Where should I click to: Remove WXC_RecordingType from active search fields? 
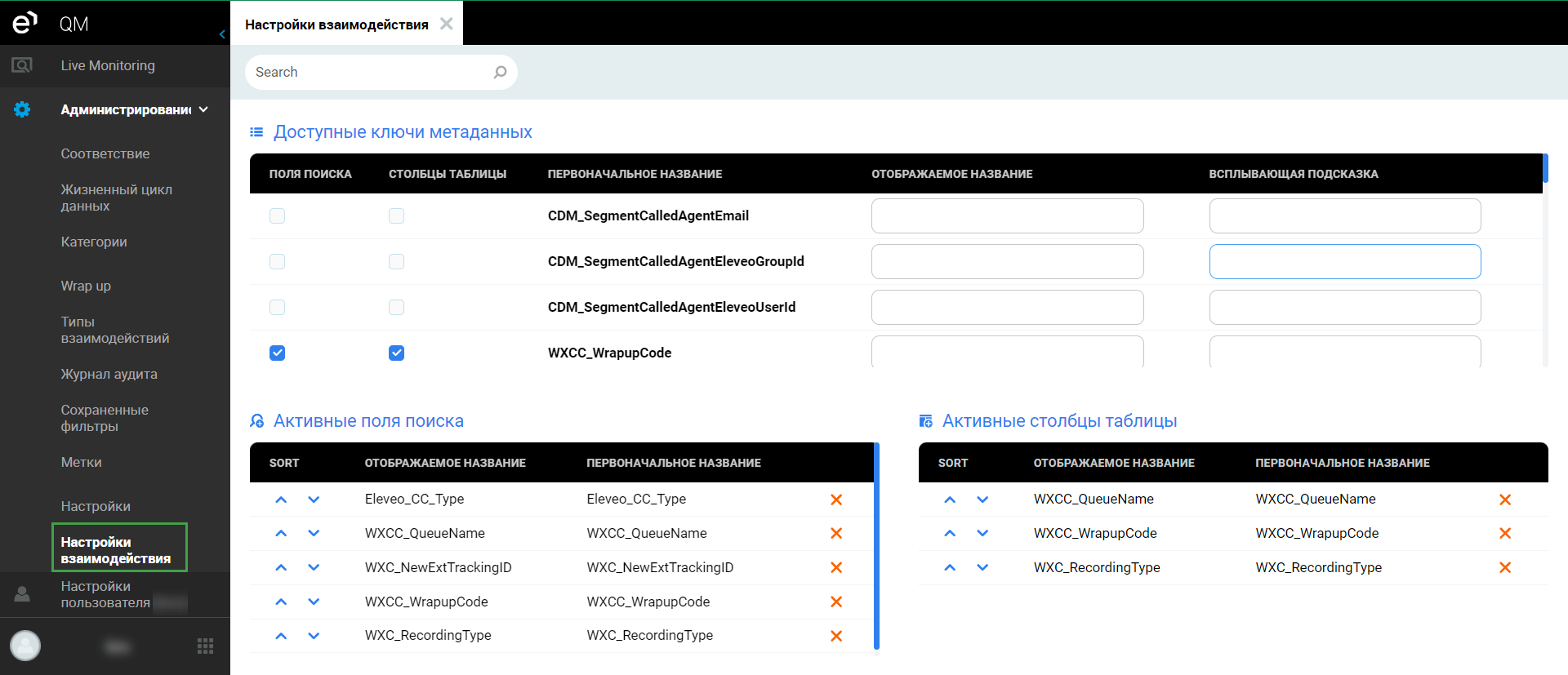point(836,636)
